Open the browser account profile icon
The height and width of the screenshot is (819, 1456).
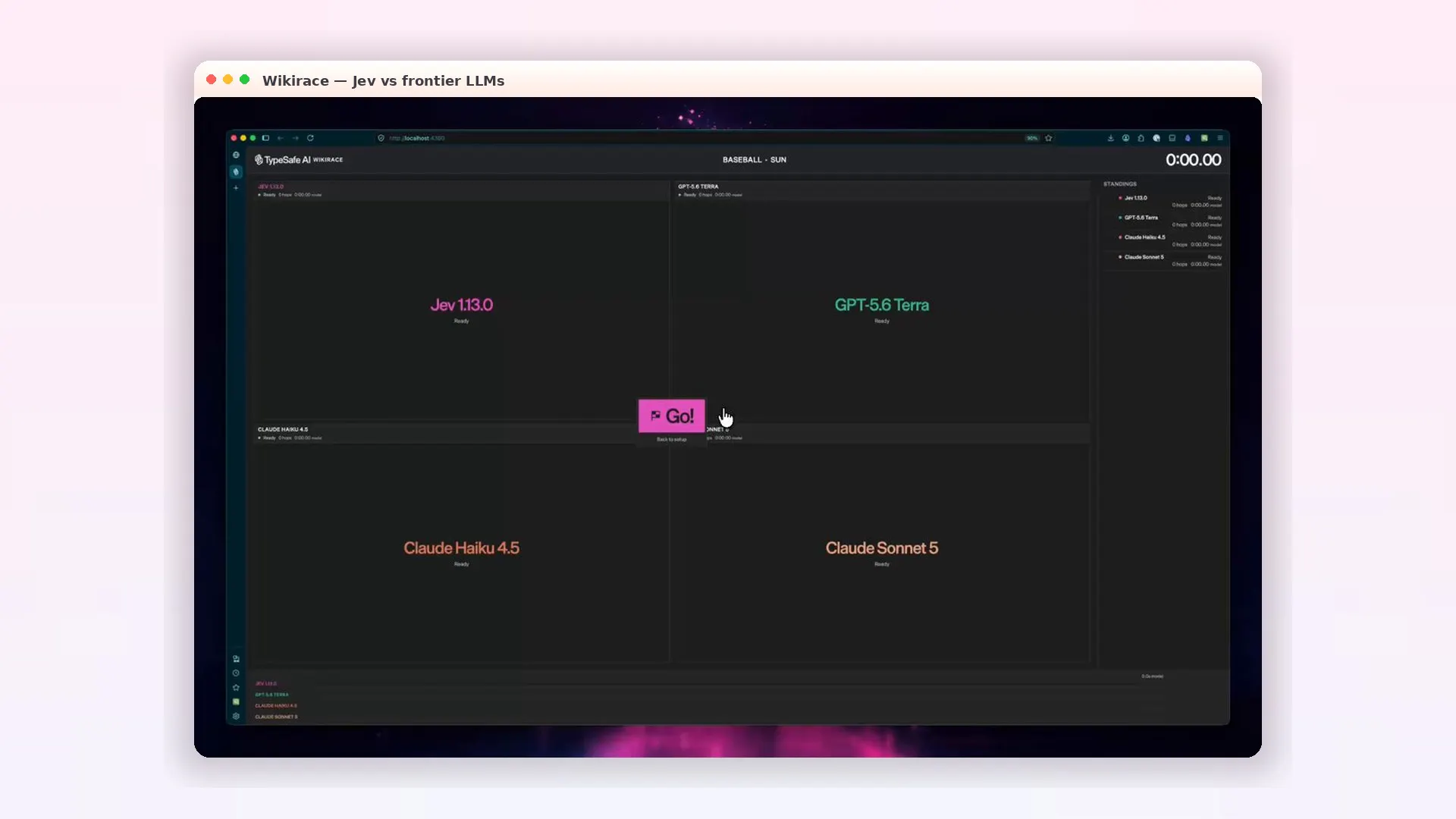point(1125,138)
